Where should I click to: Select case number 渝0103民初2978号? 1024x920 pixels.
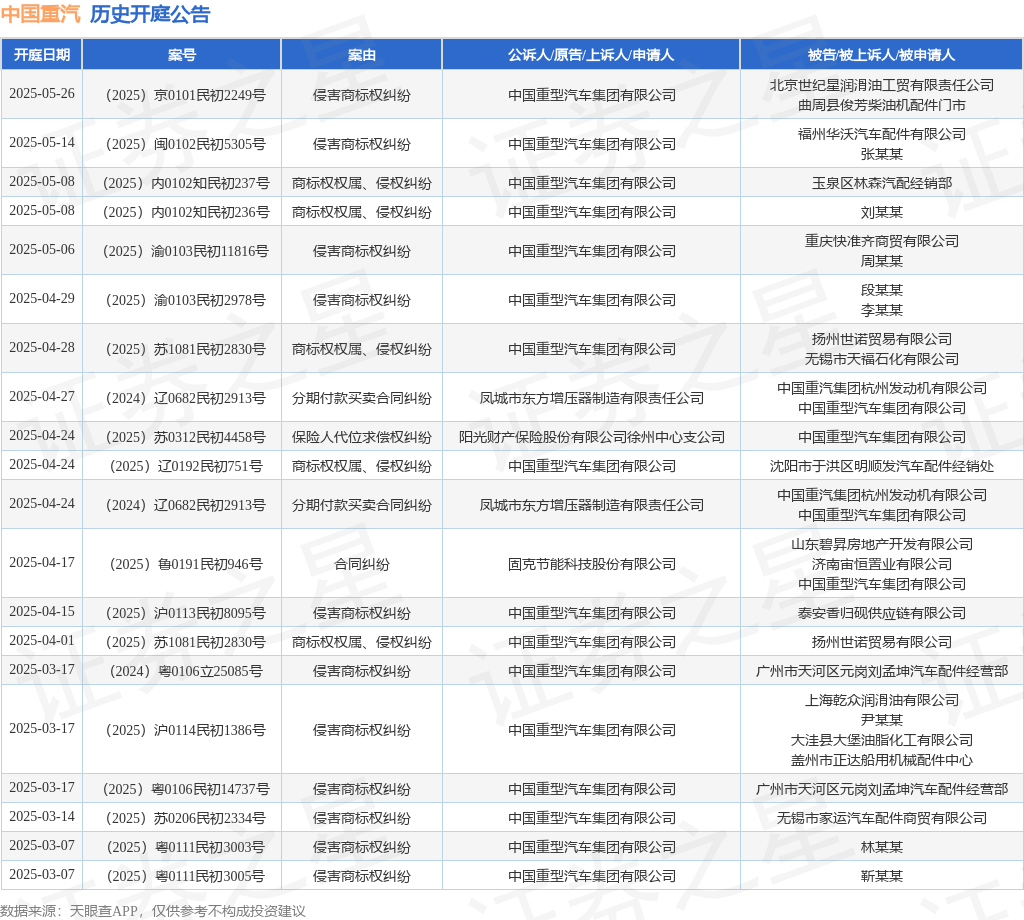[x=185, y=300]
